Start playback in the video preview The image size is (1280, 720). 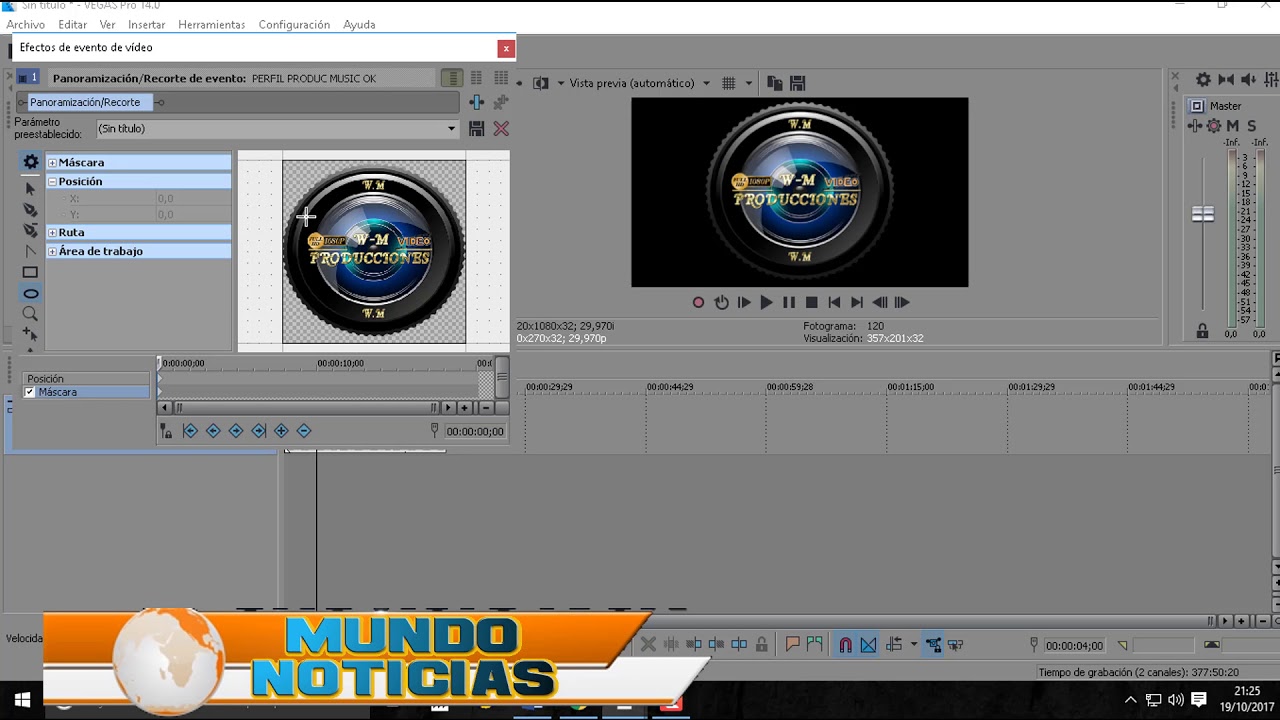(766, 302)
